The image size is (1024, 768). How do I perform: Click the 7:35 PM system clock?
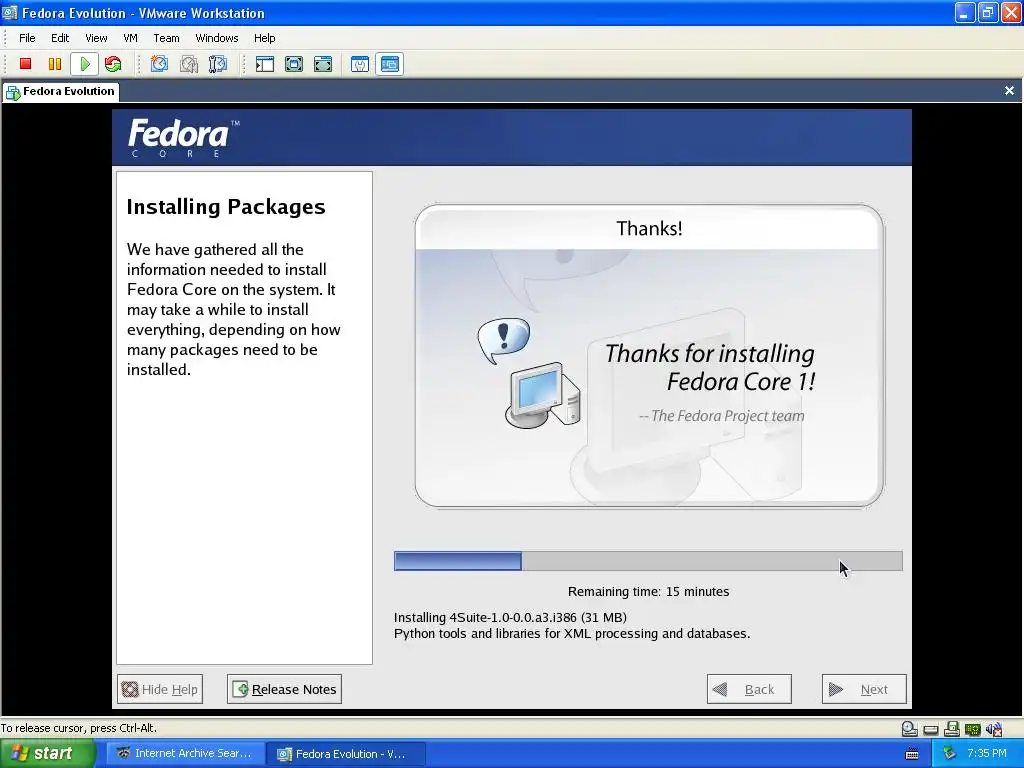click(x=987, y=754)
